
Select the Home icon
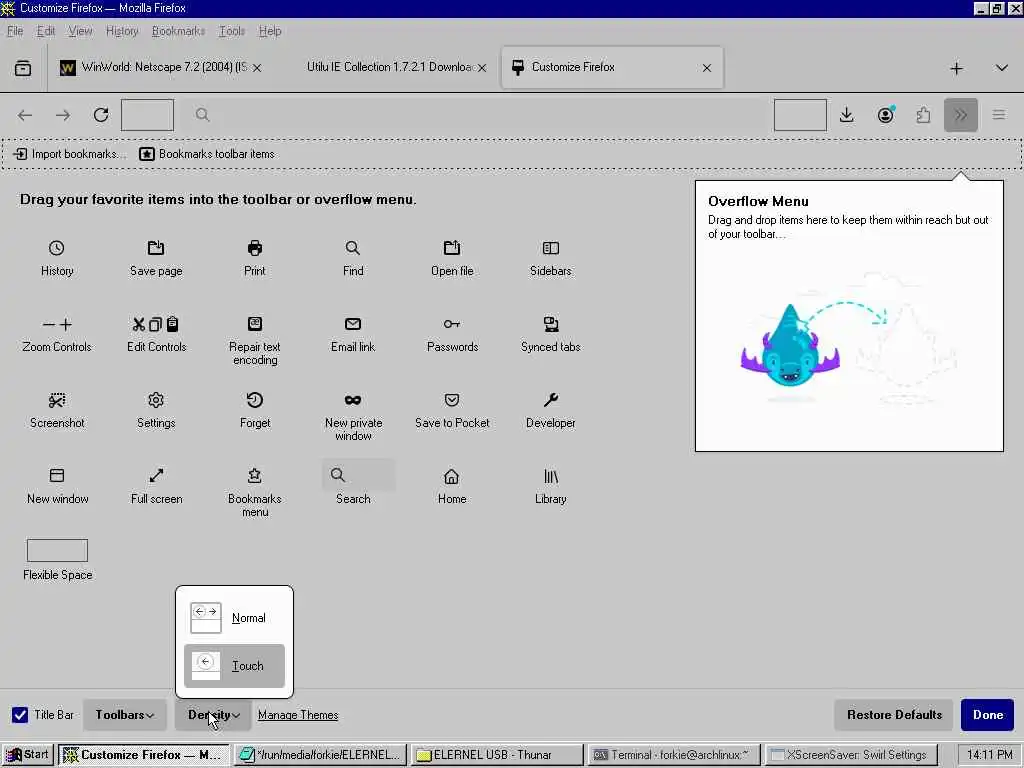pos(451,476)
